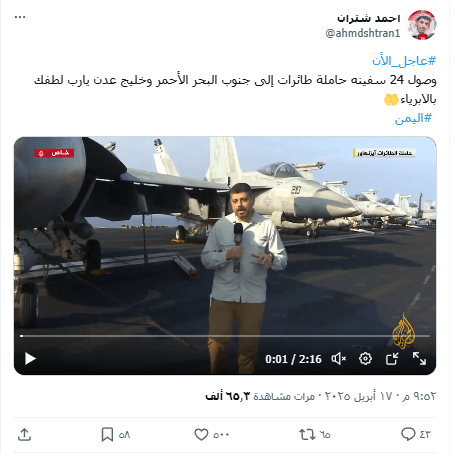
Task: Repost the tweet with the retweet icon
Action: (307, 434)
